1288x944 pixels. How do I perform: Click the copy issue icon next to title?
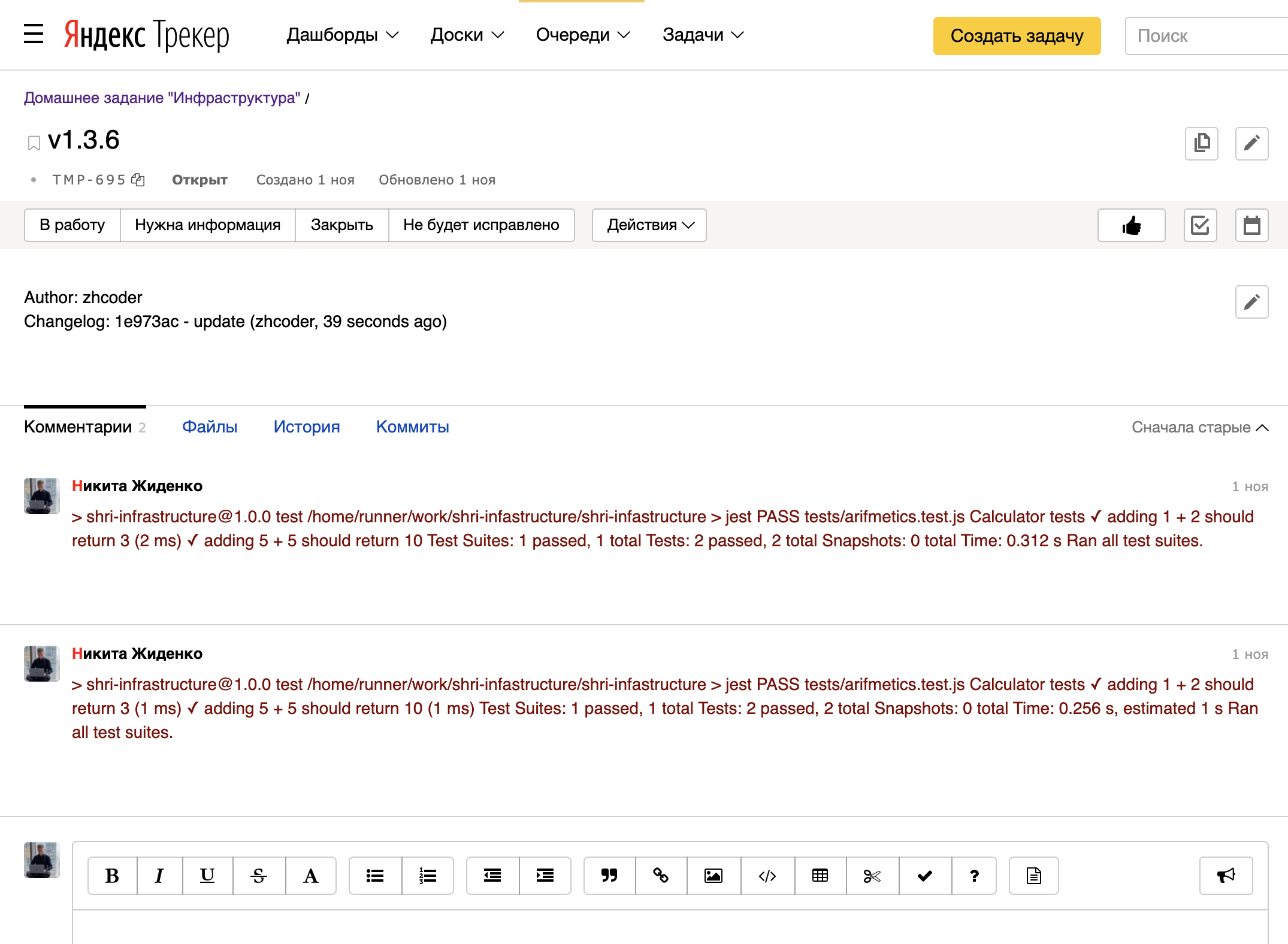1201,144
